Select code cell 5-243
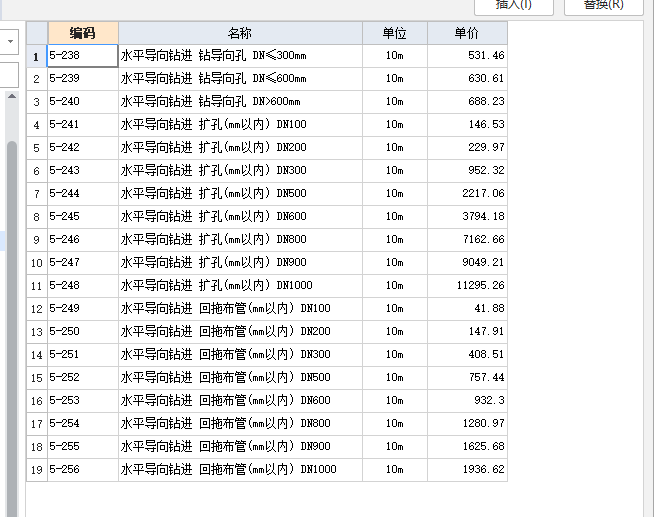This screenshot has width=654, height=517. pyautogui.click(x=83, y=171)
